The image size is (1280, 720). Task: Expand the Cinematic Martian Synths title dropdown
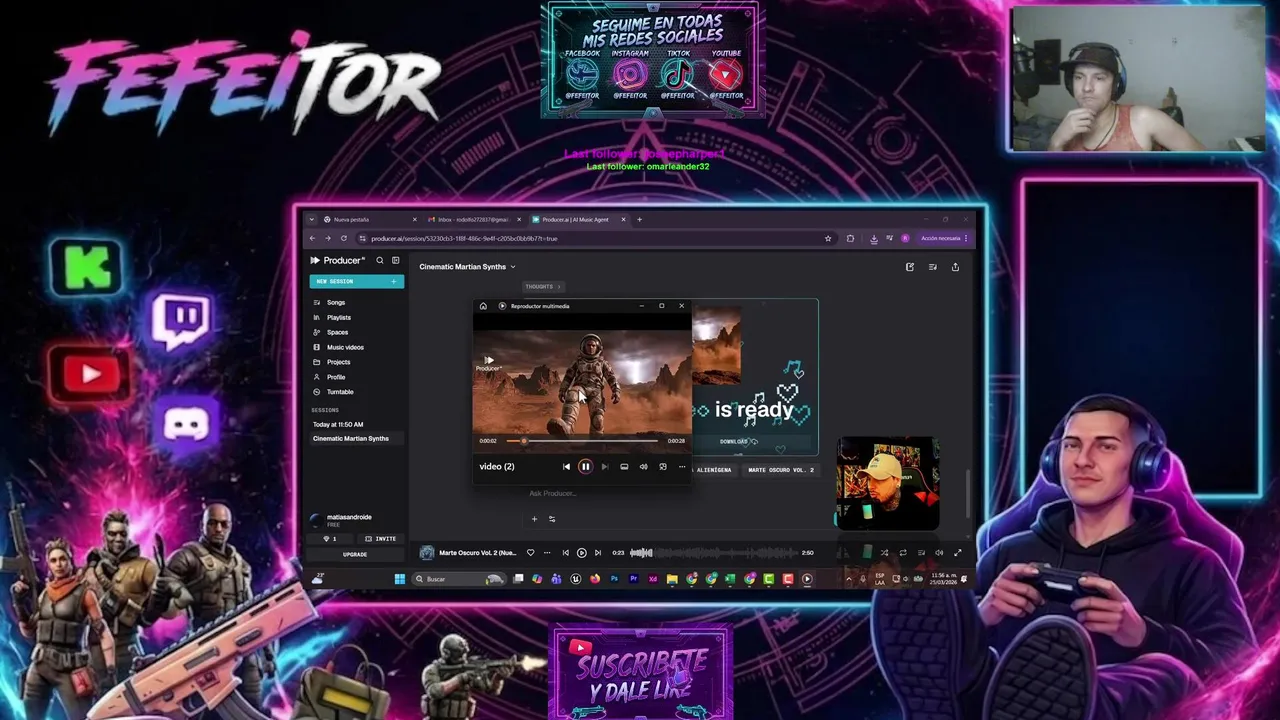513,267
